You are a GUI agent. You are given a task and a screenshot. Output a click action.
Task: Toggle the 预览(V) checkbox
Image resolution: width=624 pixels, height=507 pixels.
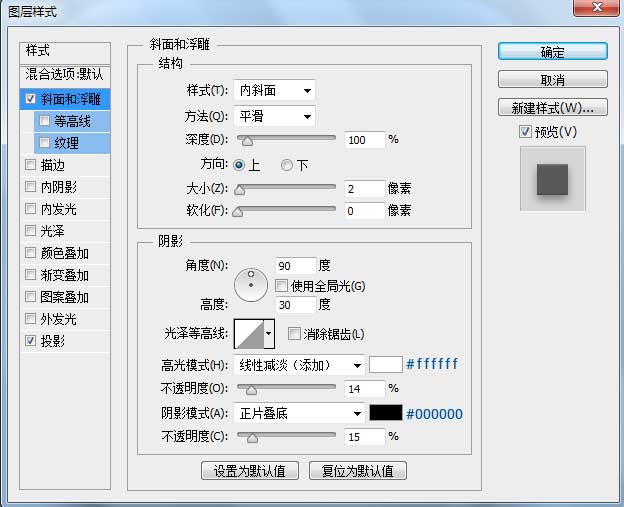[525, 132]
